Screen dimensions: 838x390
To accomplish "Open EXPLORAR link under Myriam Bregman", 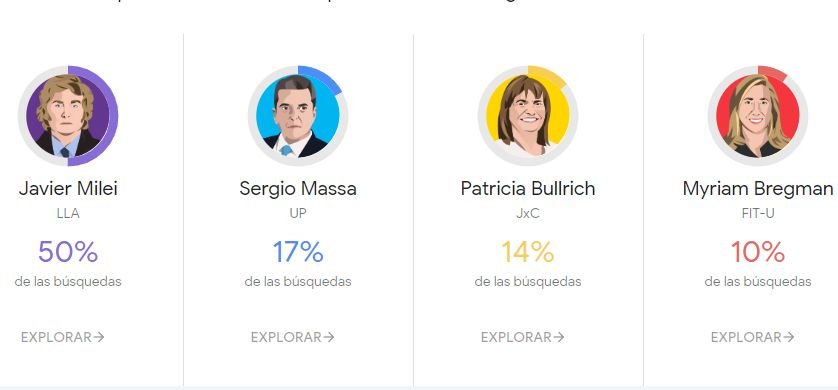I will pos(752,337).
